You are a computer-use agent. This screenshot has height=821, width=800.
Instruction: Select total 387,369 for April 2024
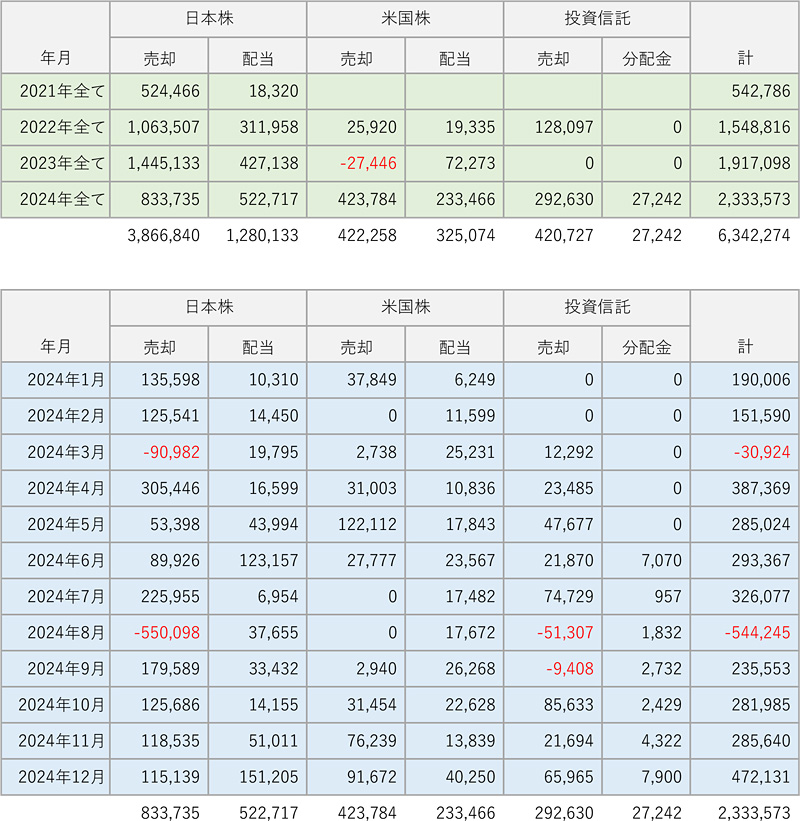tap(761, 488)
